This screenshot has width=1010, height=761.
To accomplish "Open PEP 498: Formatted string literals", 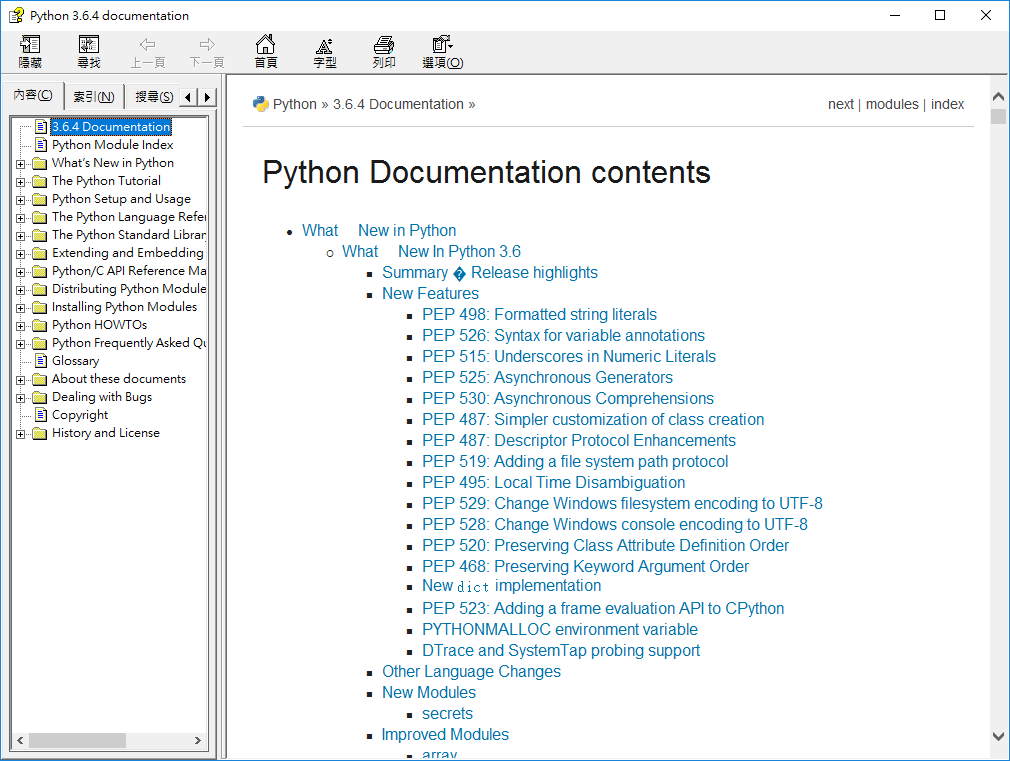I will pos(539,314).
